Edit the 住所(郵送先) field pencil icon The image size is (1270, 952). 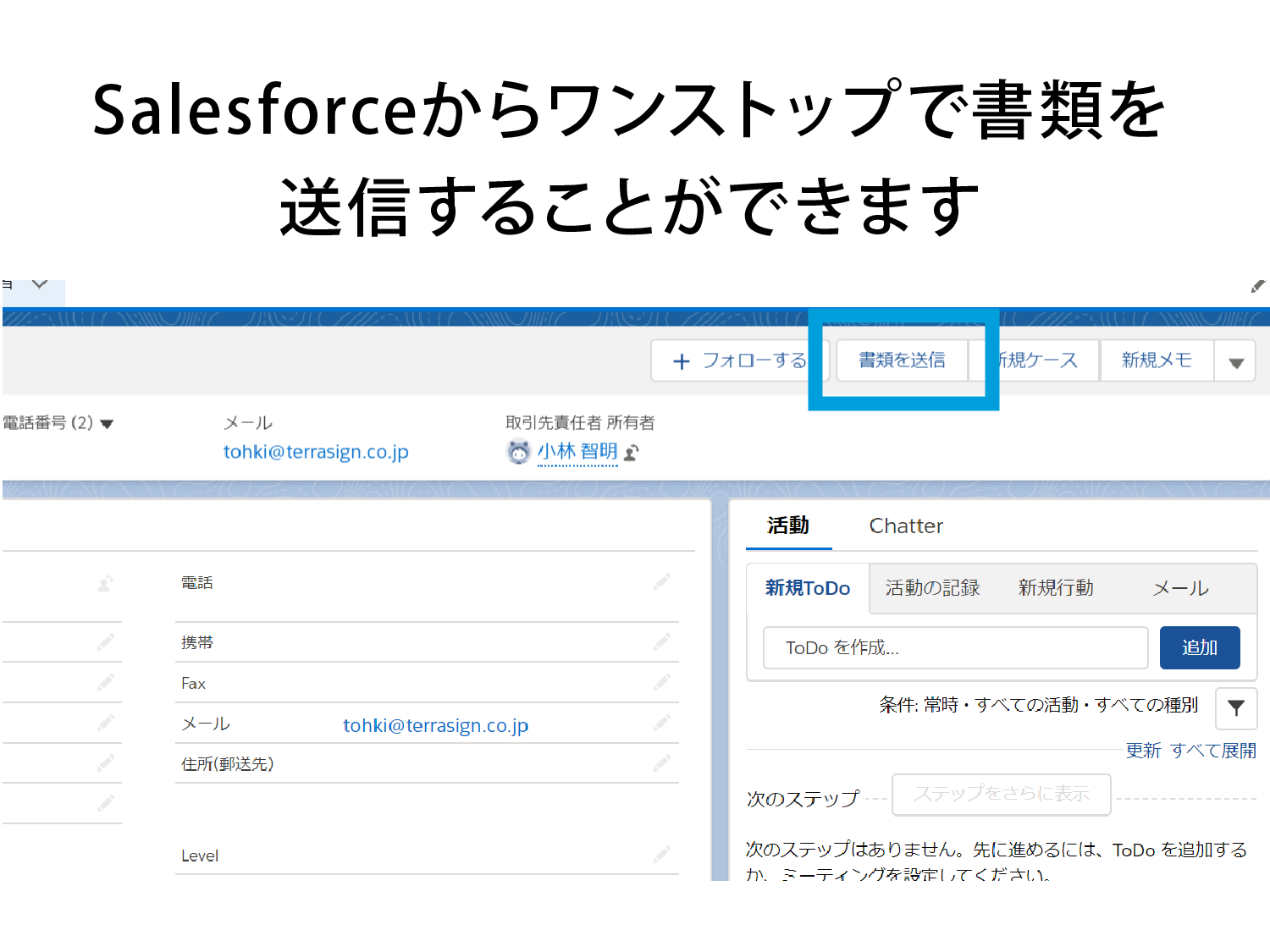pos(661,763)
